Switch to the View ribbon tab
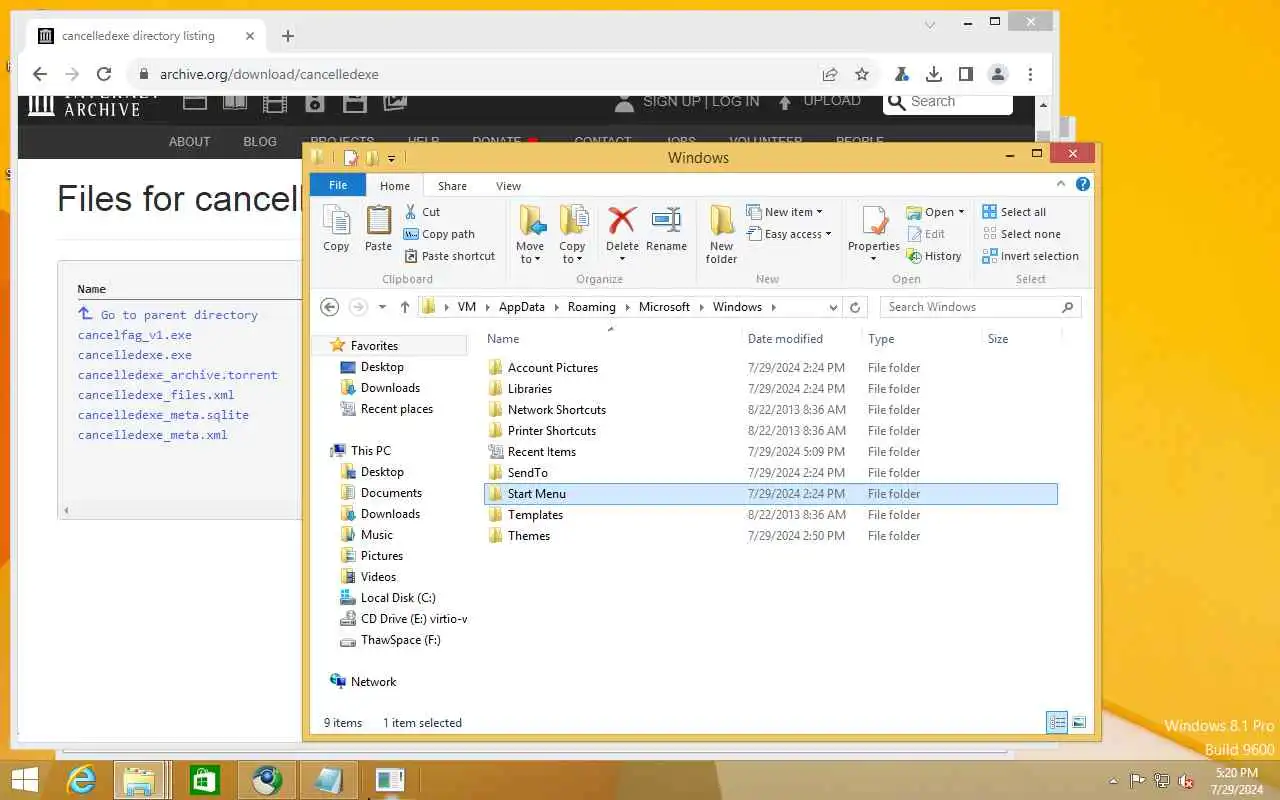Screen dimensions: 1280x800 point(508,186)
